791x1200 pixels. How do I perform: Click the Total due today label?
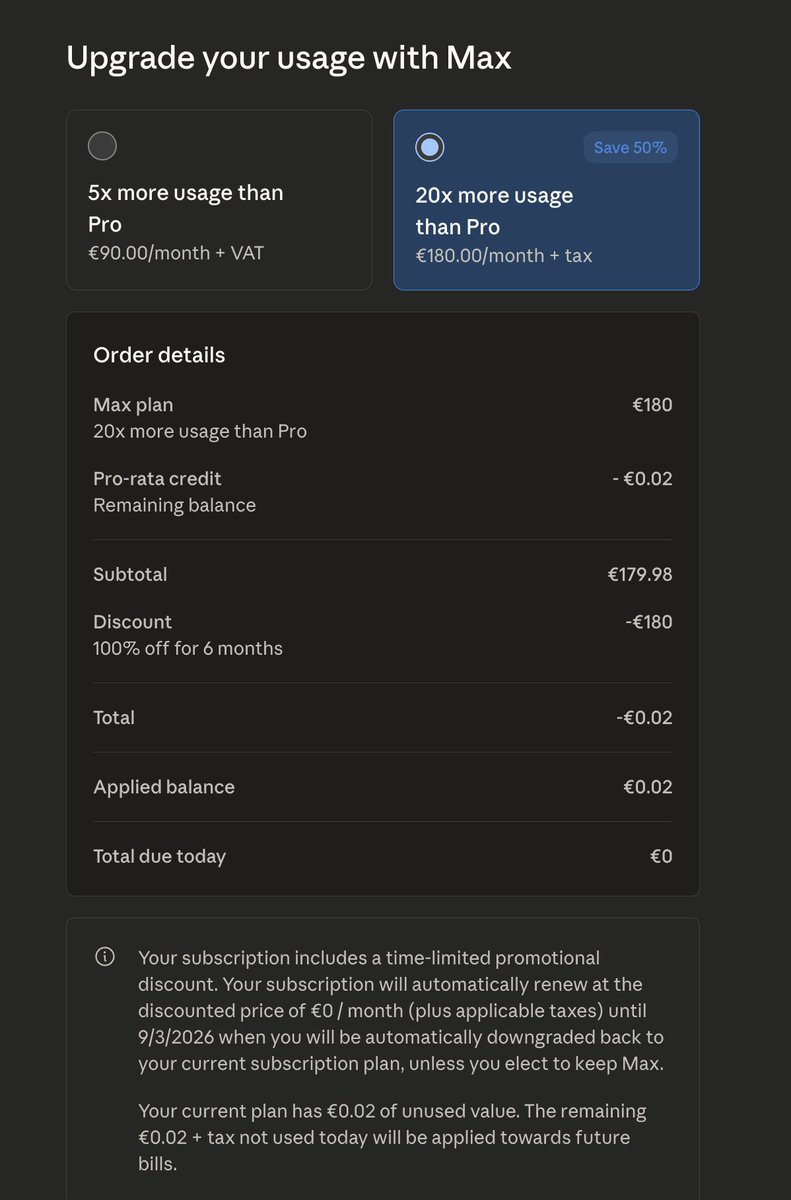[x=159, y=856]
